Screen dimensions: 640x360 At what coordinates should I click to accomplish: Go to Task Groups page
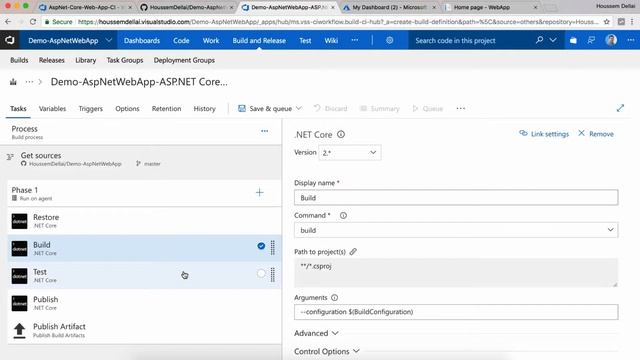[x=125, y=60]
